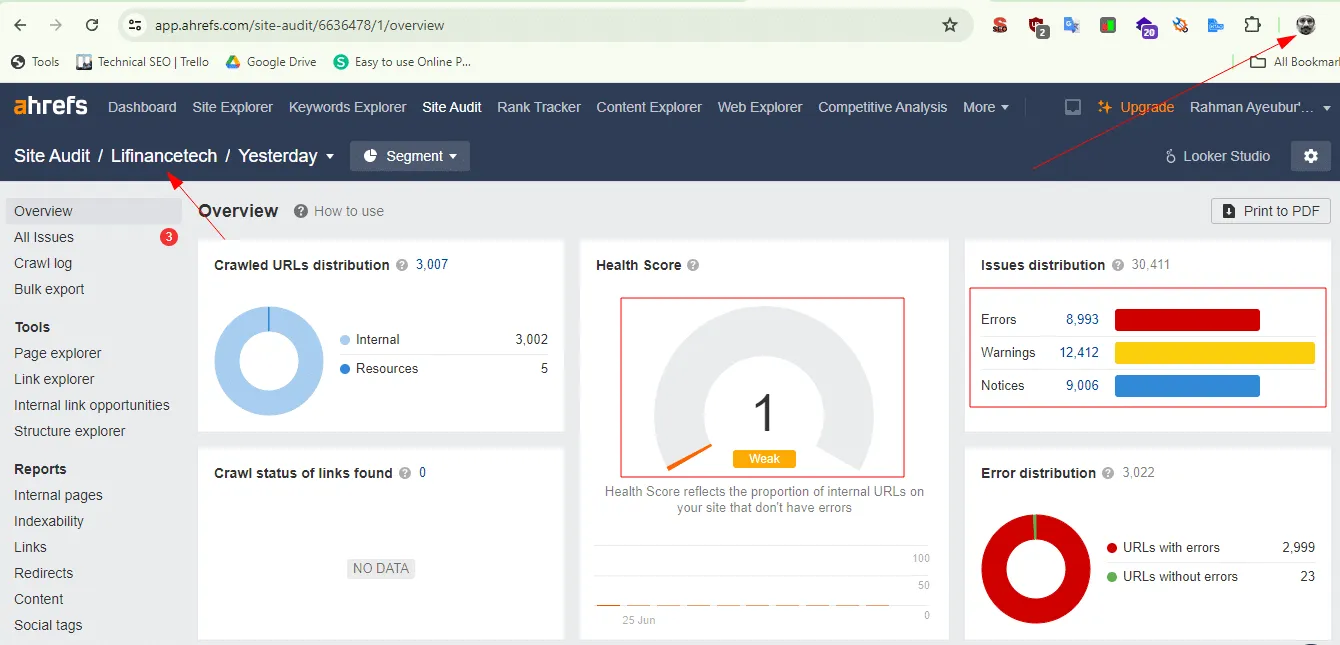
Task: Open the Segment dropdown
Action: pos(410,156)
